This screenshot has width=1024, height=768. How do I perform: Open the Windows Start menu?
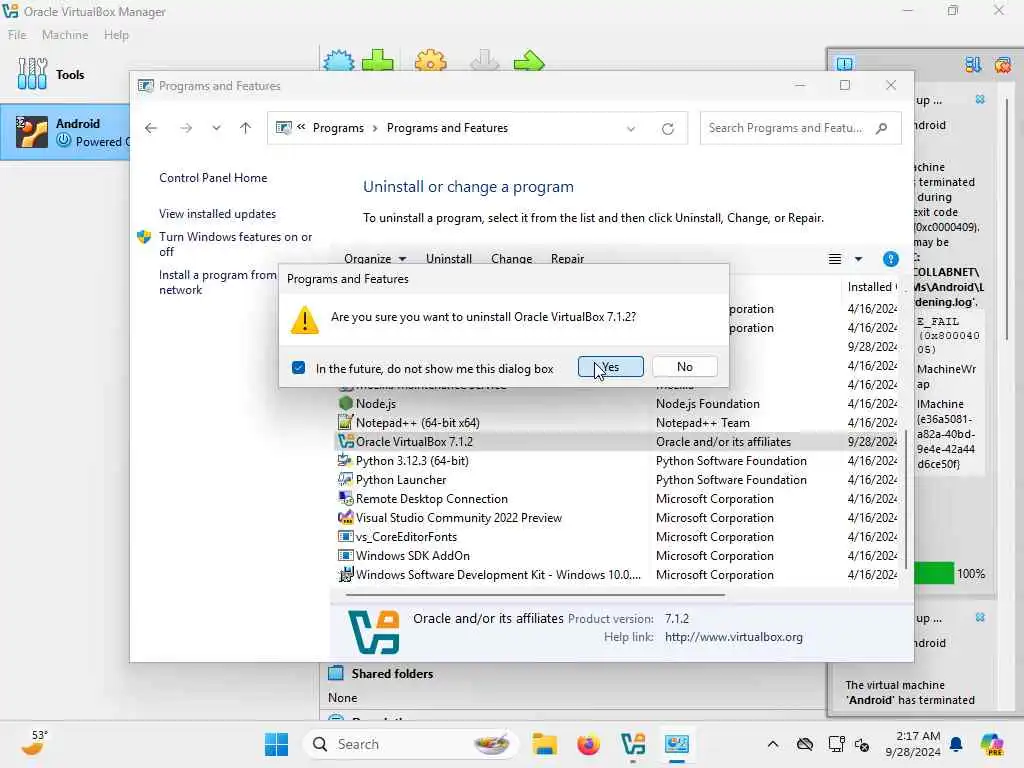pos(277,744)
